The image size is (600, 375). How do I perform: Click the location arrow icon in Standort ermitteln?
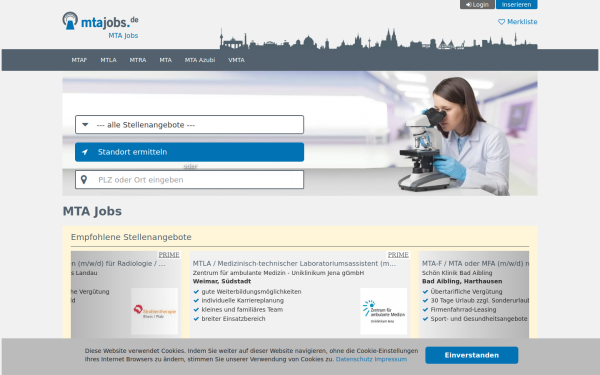point(85,152)
